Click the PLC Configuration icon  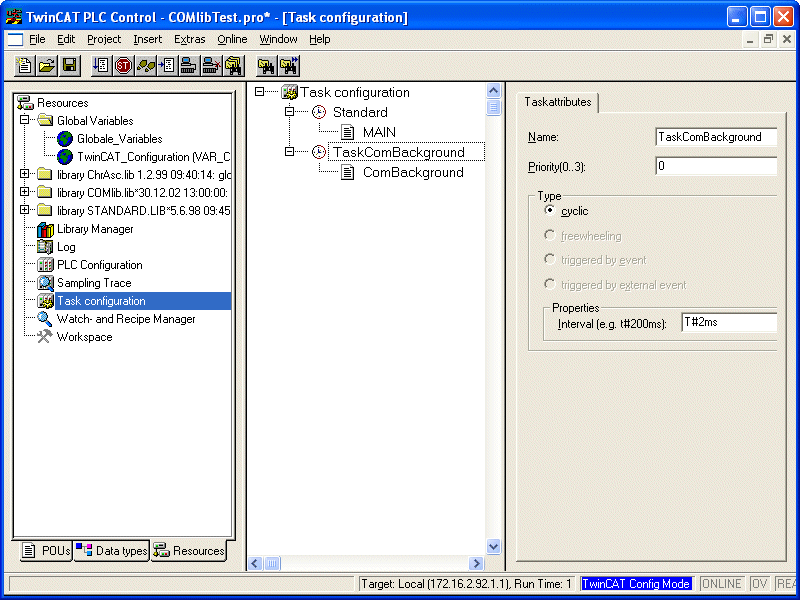coord(45,265)
